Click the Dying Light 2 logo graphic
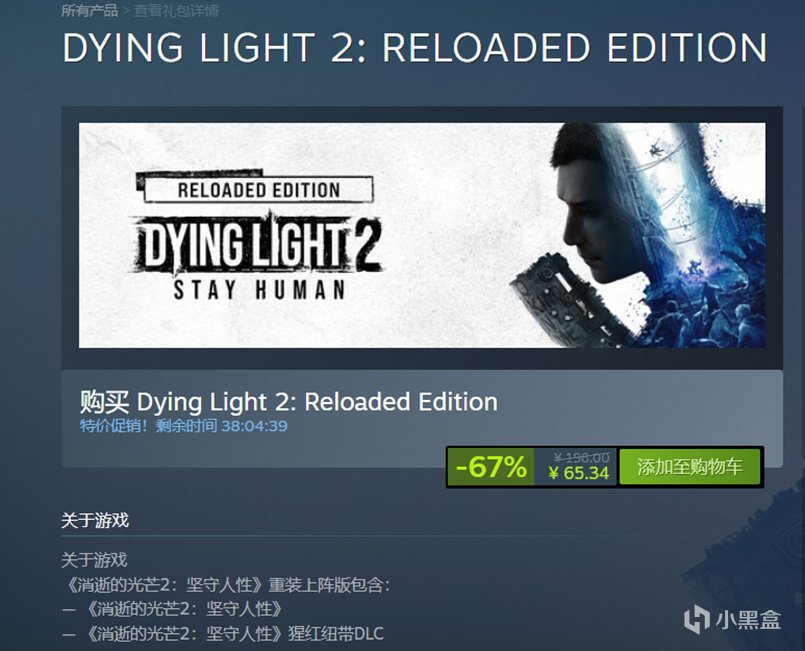The width and height of the screenshot is (805, 651). [x=258, y=242]
